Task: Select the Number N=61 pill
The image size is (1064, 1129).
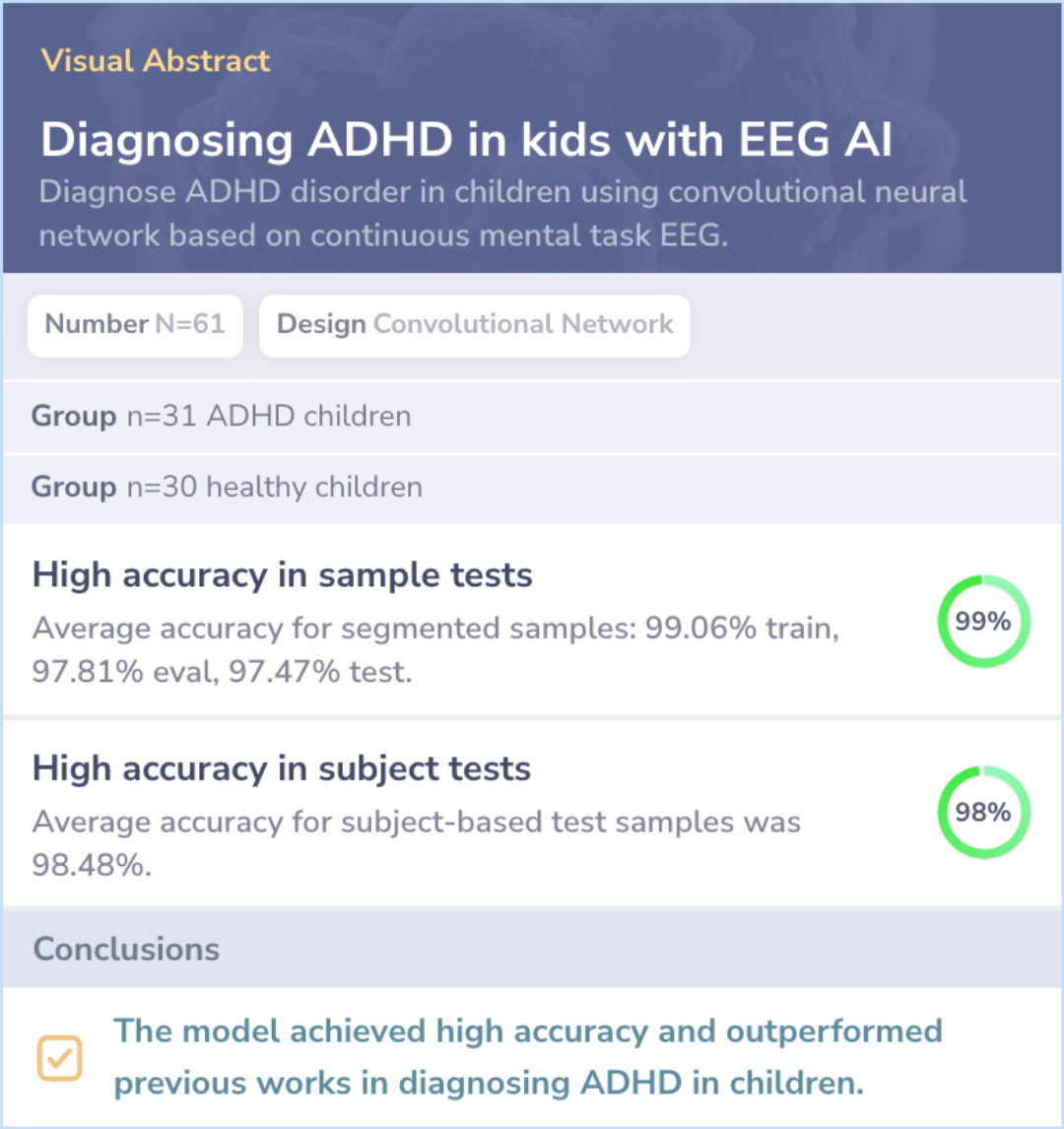Action: click(135, 325)
